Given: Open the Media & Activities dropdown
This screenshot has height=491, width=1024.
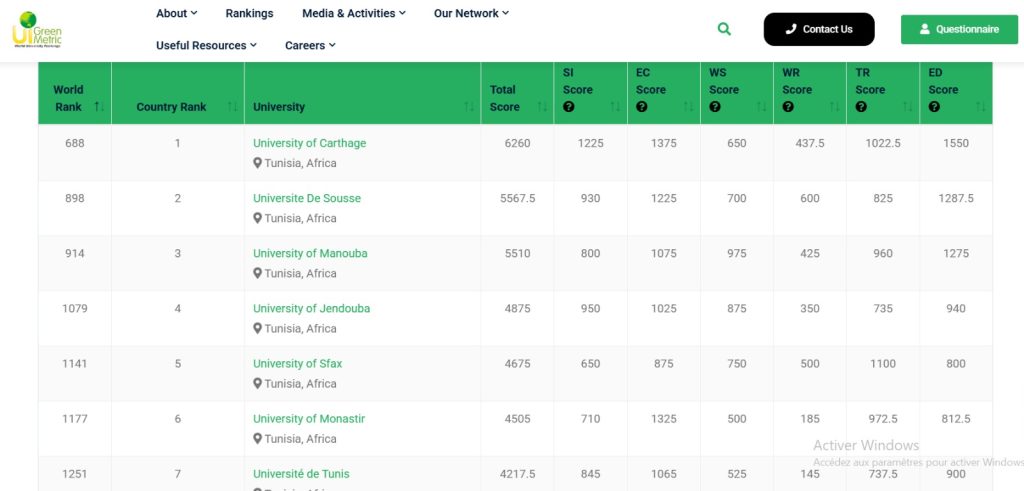Looking at the screenshot, I should [x=354, y=13].
